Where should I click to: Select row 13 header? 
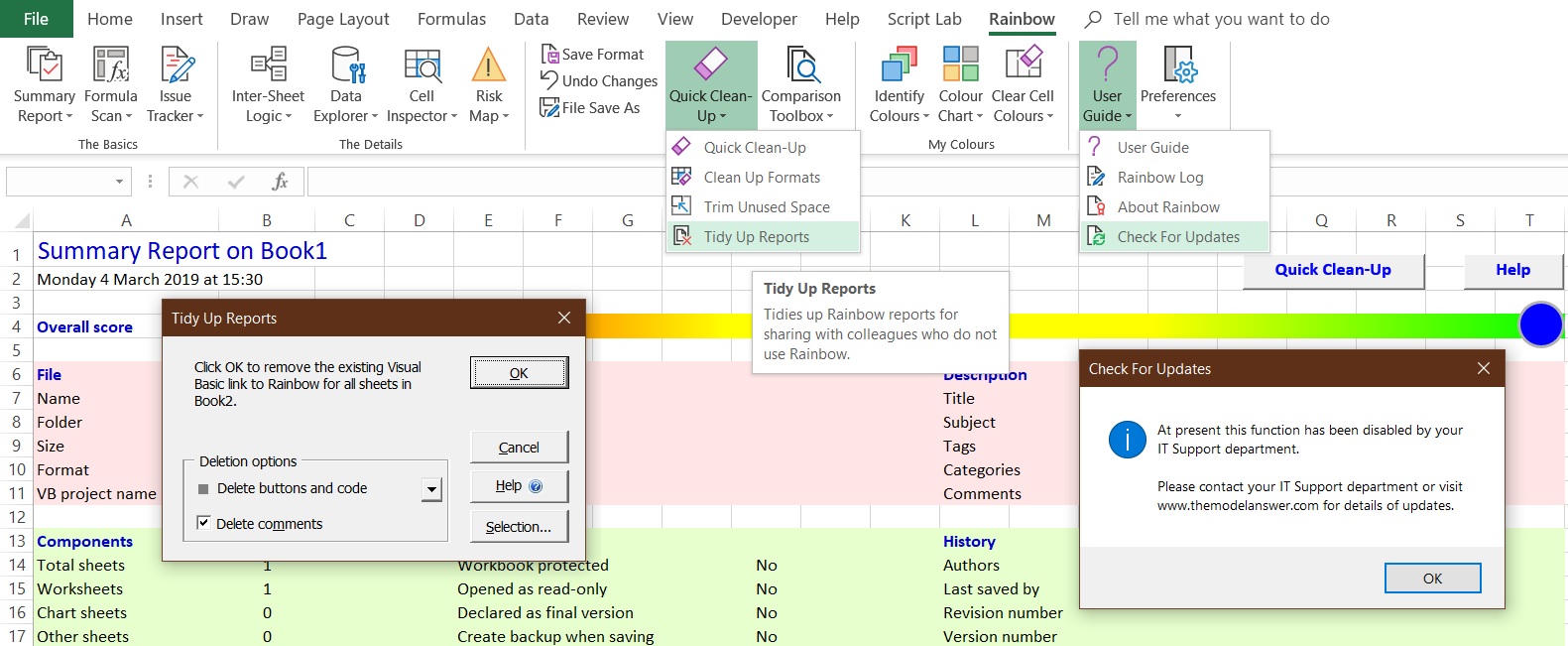pos(17,541)
